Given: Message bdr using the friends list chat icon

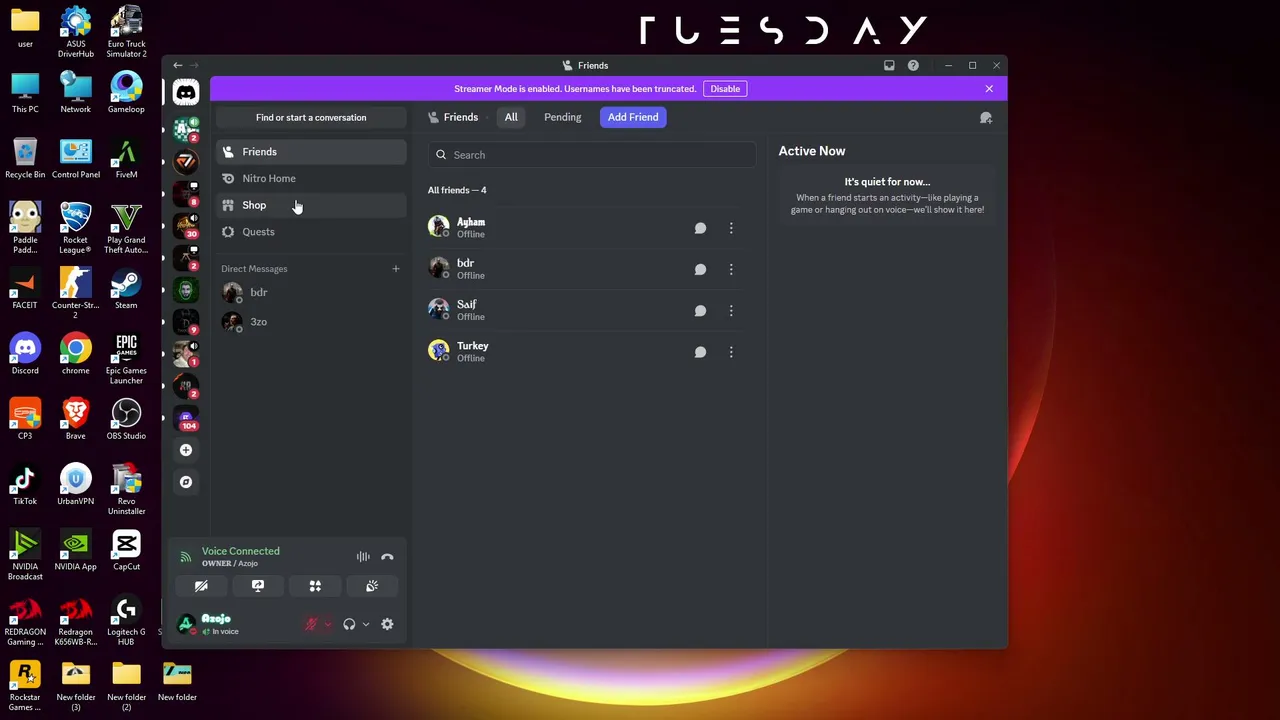Looking at the screenshot, I should tap(700, 269).
